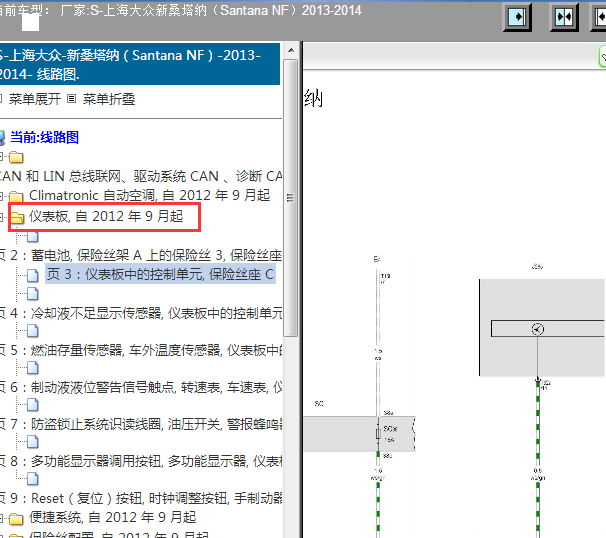Click the page icon above 页 9 entry
This screenshot has height=538, width=606.
33,479
